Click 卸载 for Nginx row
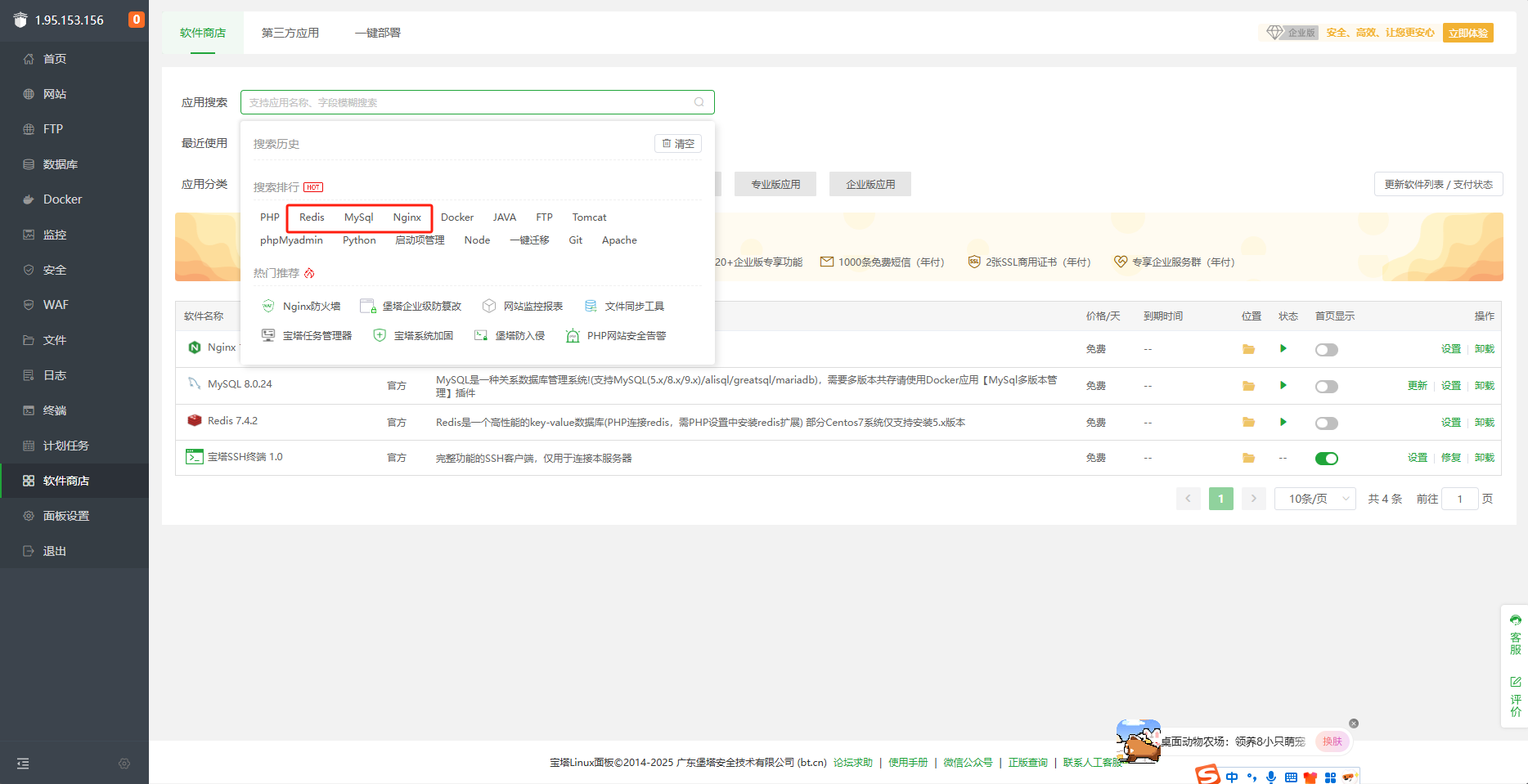This screenshot has width=1528, height=784. click(x=1485, y=349)
